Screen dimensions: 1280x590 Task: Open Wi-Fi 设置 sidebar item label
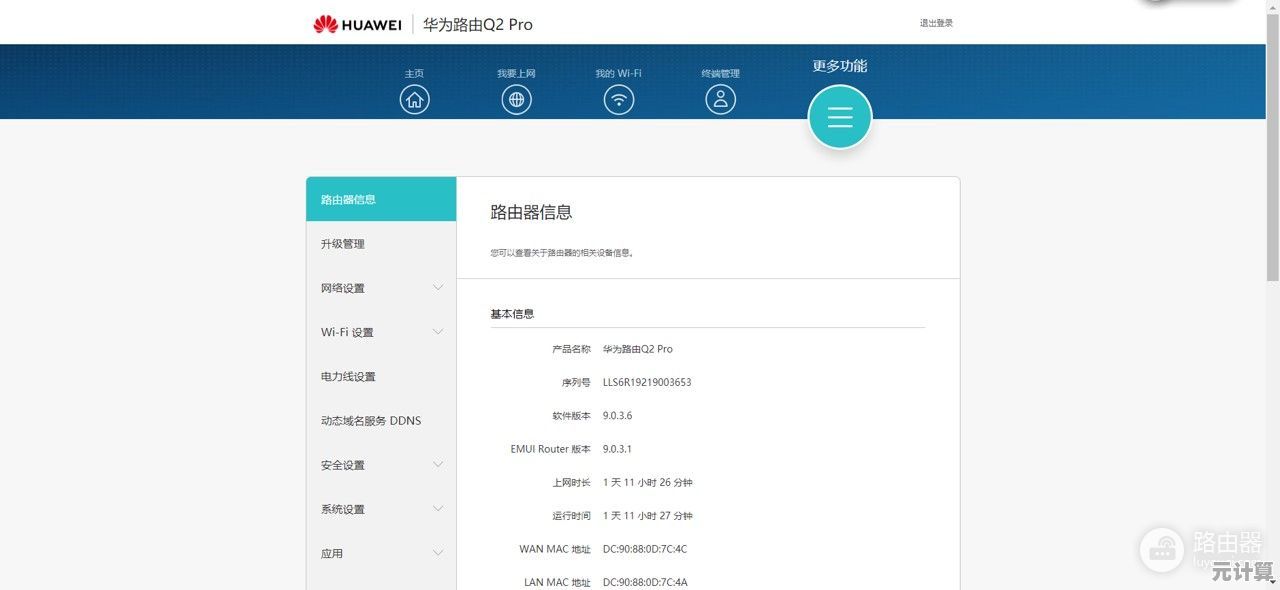pos(347,332)
